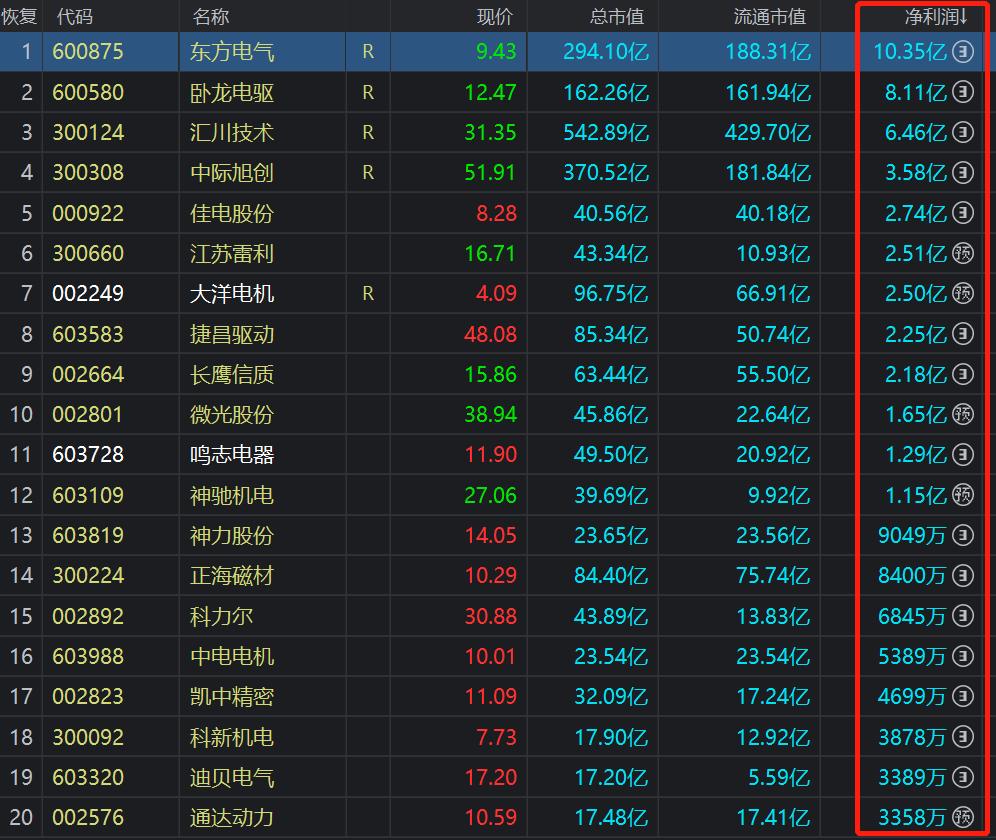This screenshot has width=996, height=840.
Task: Click the Q3 report icon for 科新机电
Action: tap(963, 736)
